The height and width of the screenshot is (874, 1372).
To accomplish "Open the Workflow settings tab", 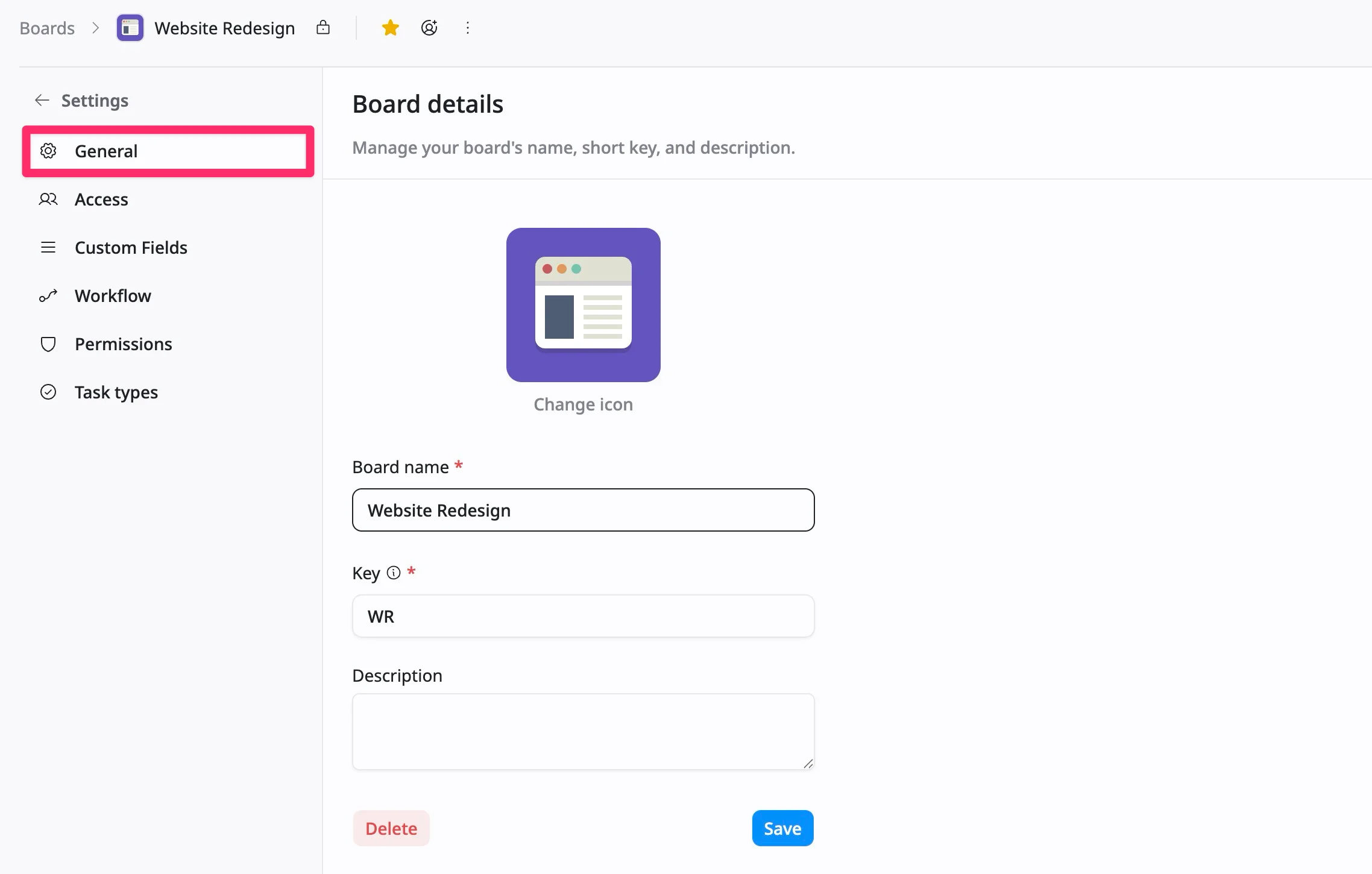I will (168, 296).
